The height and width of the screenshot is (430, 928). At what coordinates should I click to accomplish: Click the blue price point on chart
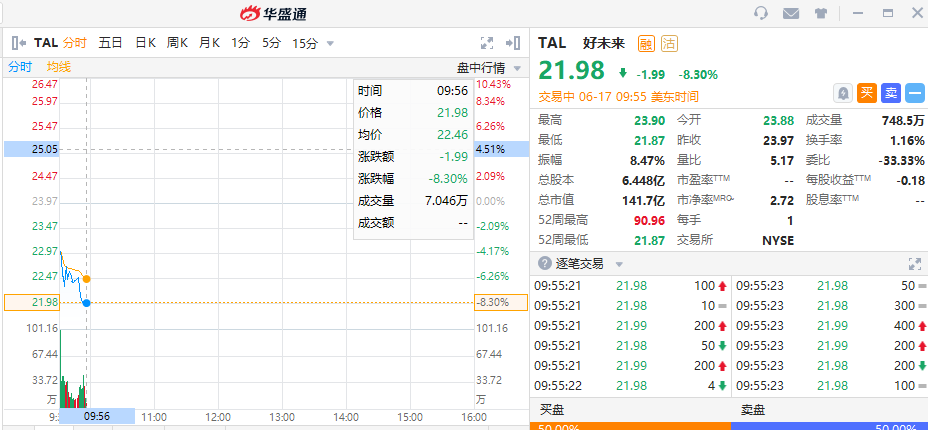pos(86,303)
